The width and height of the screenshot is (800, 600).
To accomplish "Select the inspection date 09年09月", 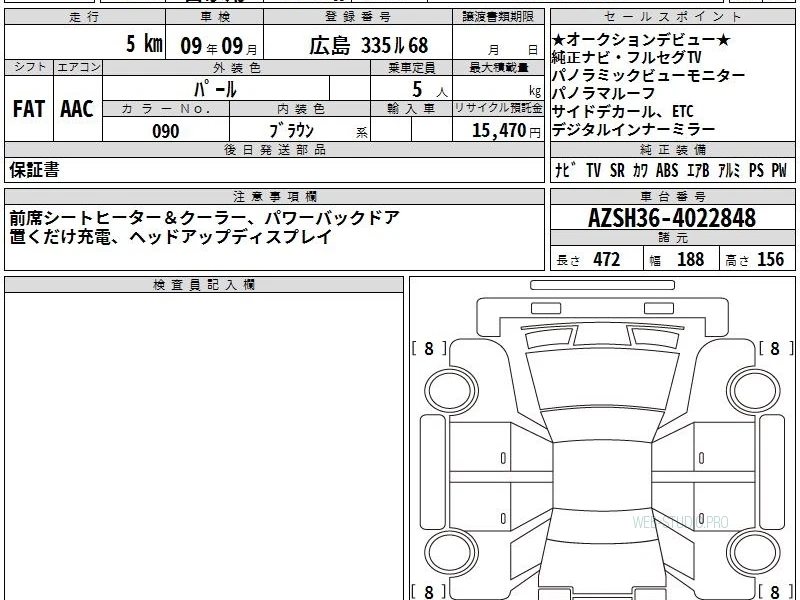I will click(219, 46).
